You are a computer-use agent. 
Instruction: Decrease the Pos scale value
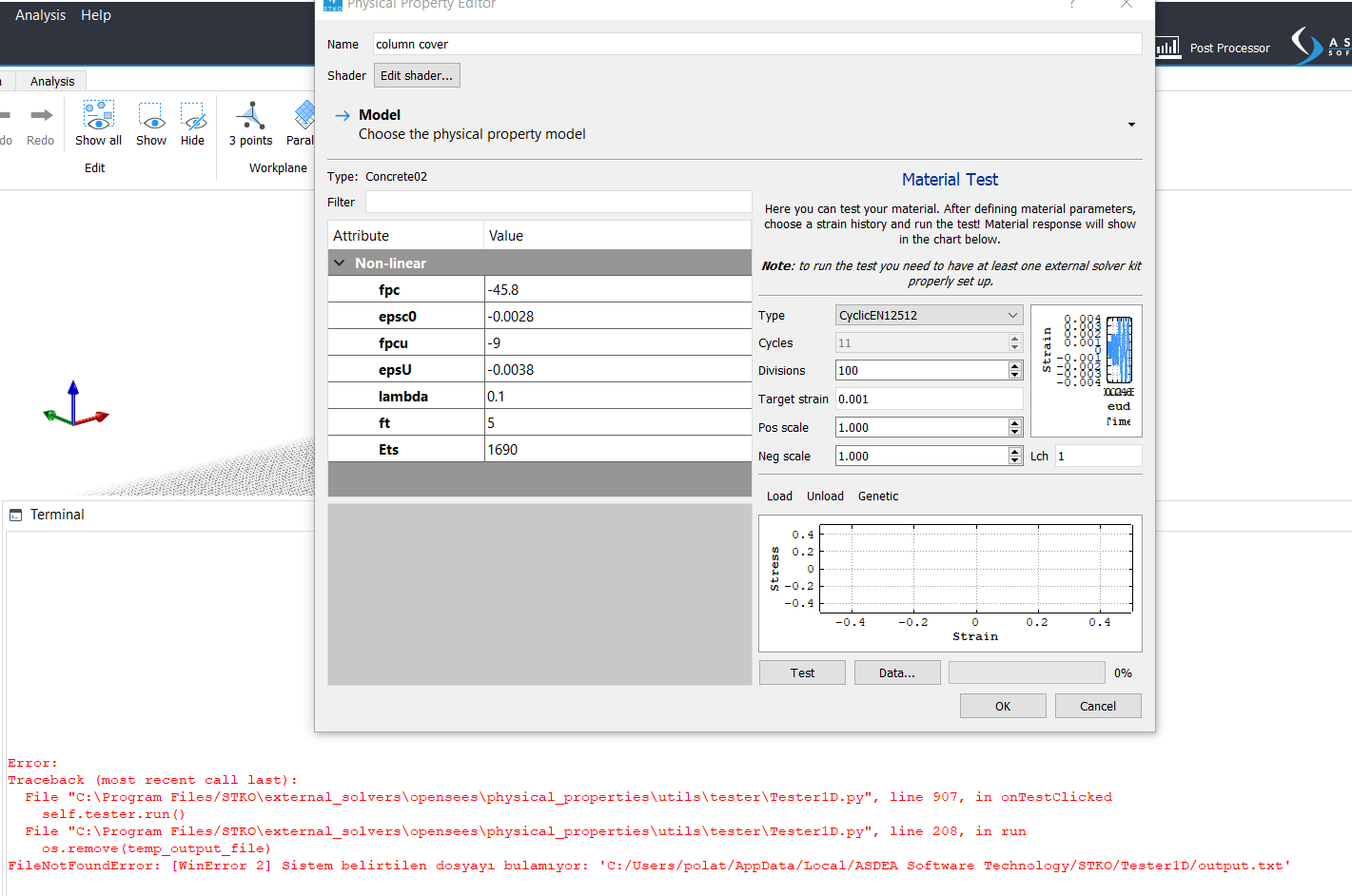coord(1015,432)
